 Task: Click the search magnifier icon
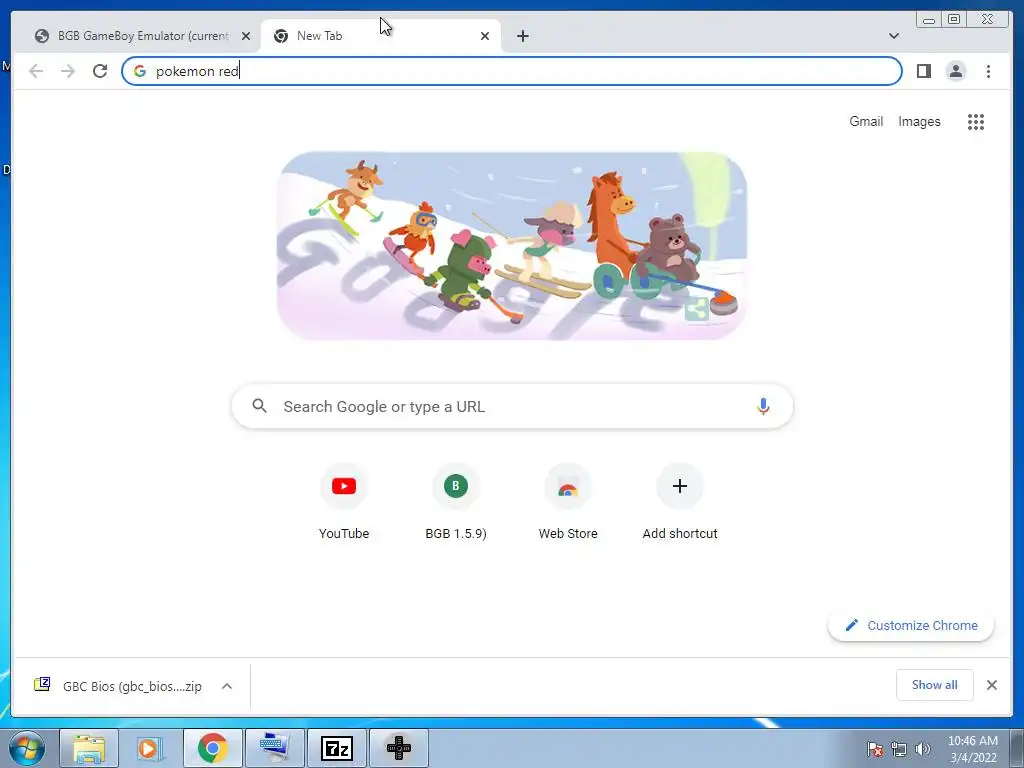tap(259, 406)
